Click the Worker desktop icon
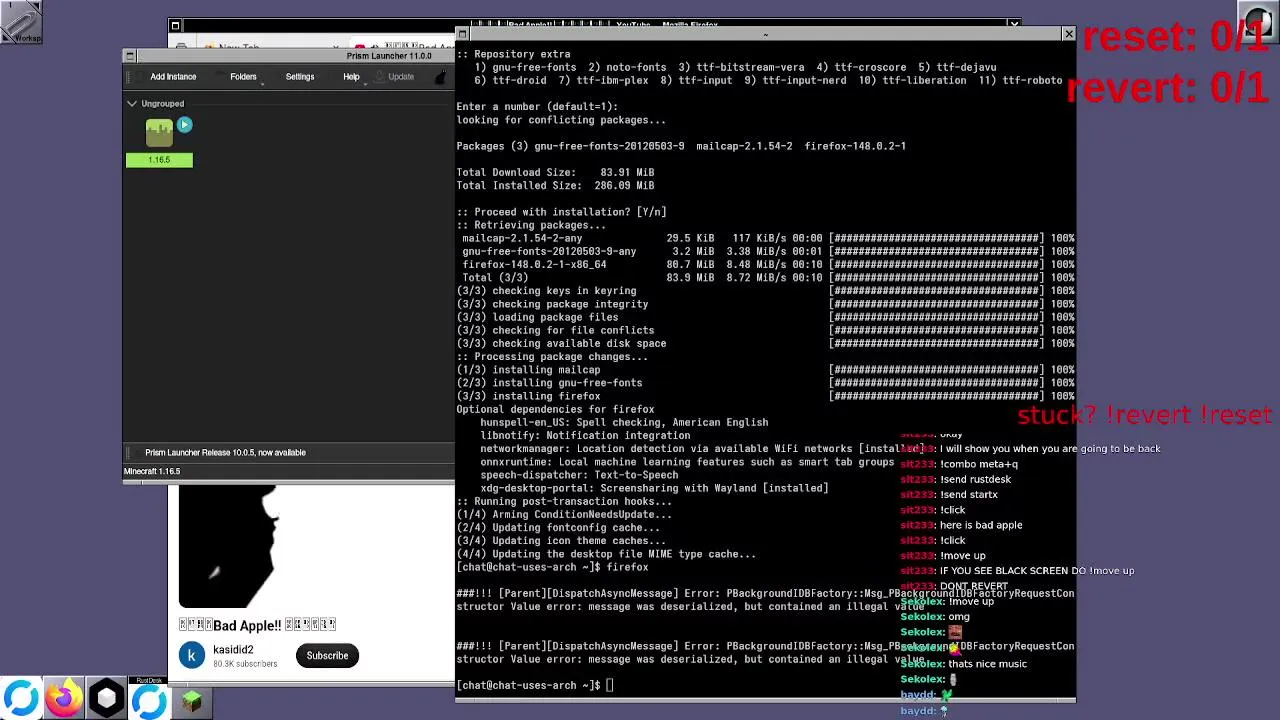Image resolution: width=1280 pixels, height=720 pixels. pos(21,22)
